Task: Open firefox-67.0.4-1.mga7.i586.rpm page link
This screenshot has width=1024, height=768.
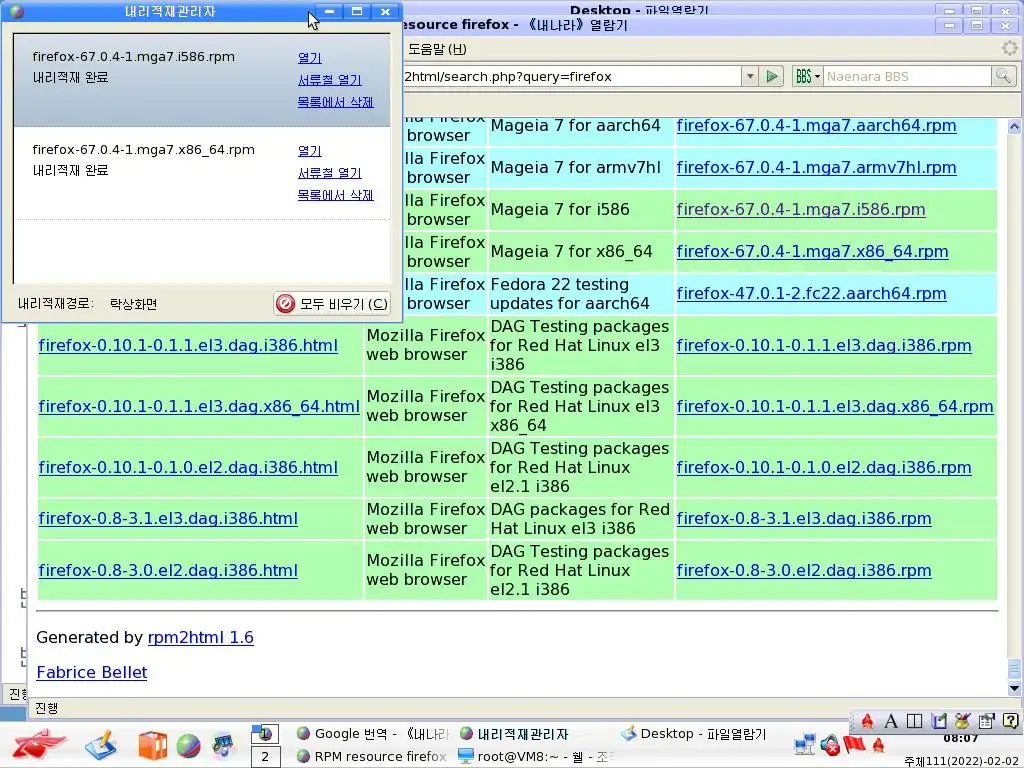Action: click(x=801, y=210)
